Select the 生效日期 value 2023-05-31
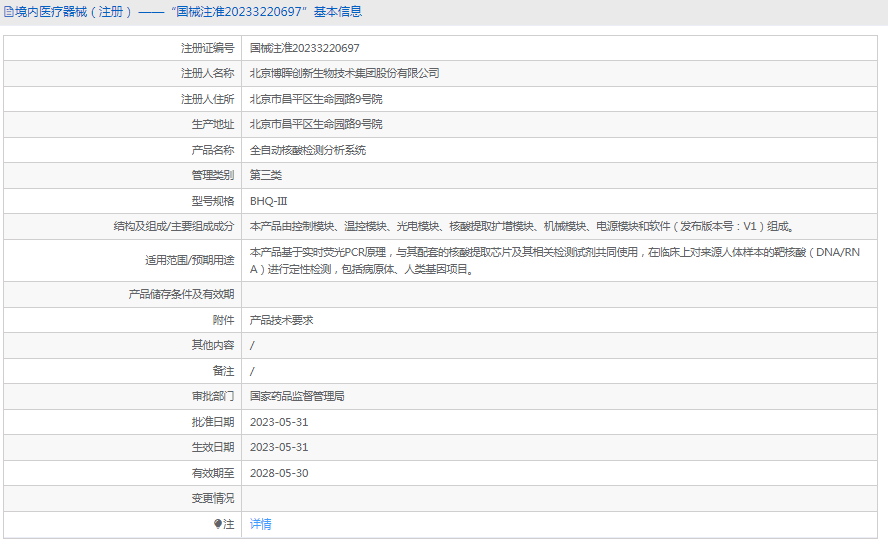 click(279, 447)
